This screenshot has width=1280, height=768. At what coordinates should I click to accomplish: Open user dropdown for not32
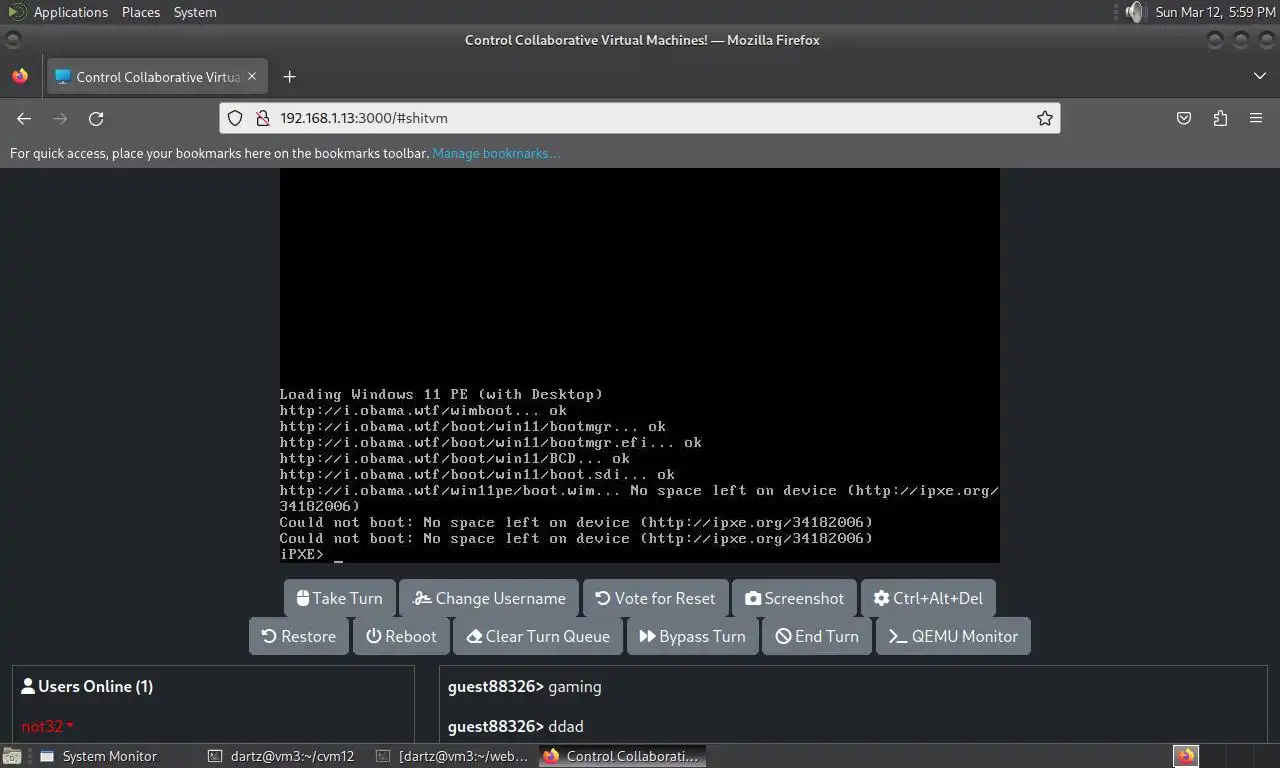[x=47, y=726]
